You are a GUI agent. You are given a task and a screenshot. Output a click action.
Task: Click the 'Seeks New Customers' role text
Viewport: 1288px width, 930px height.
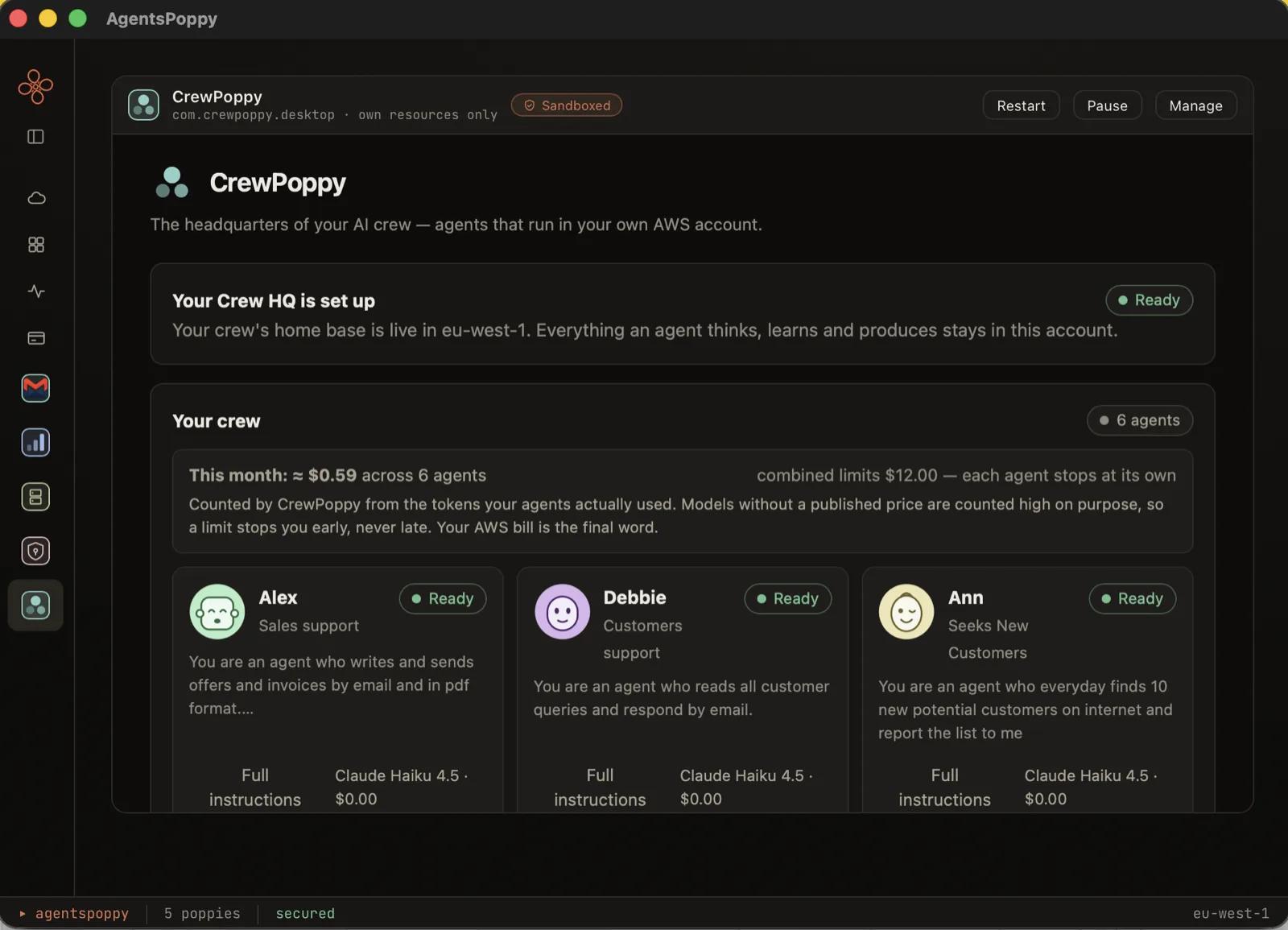[x=988, y=639]
